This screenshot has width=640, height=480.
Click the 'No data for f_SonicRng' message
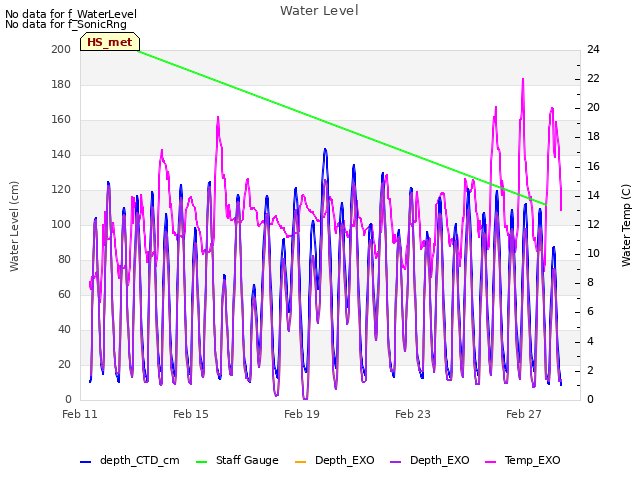pos(66,24)
